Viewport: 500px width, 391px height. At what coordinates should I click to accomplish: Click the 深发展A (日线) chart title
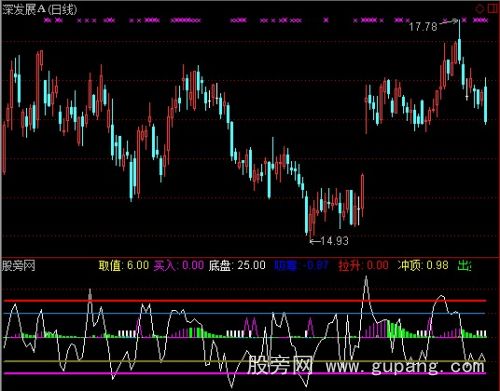click(40, 9)
